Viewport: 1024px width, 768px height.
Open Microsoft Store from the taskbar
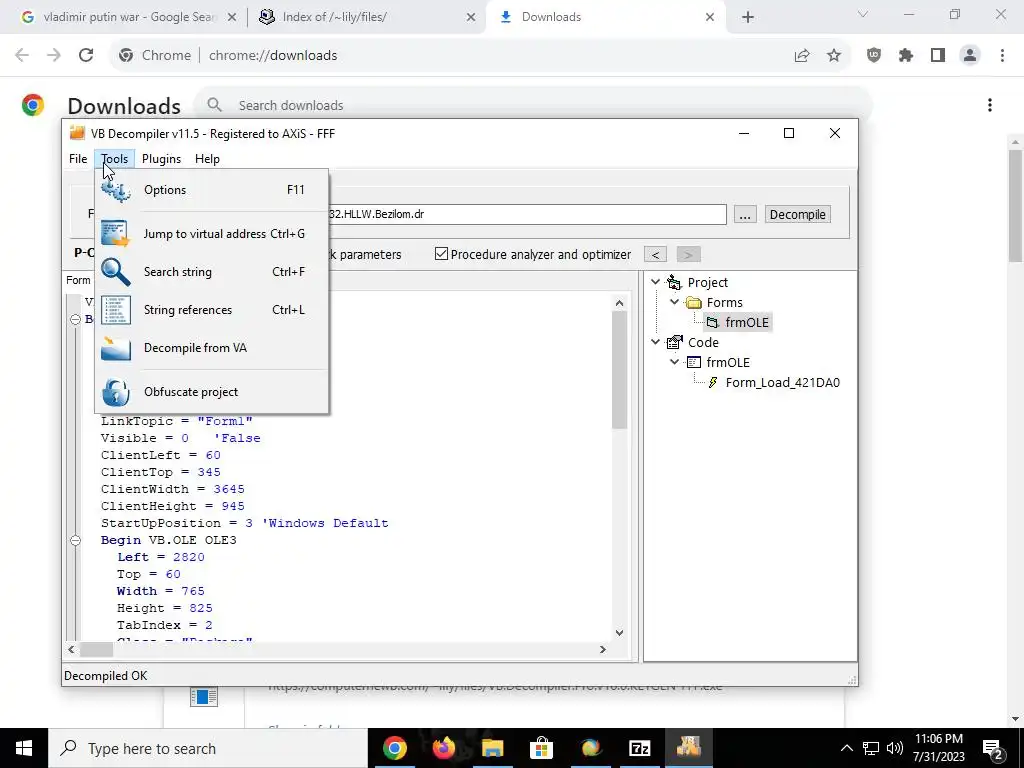(541, 748)
